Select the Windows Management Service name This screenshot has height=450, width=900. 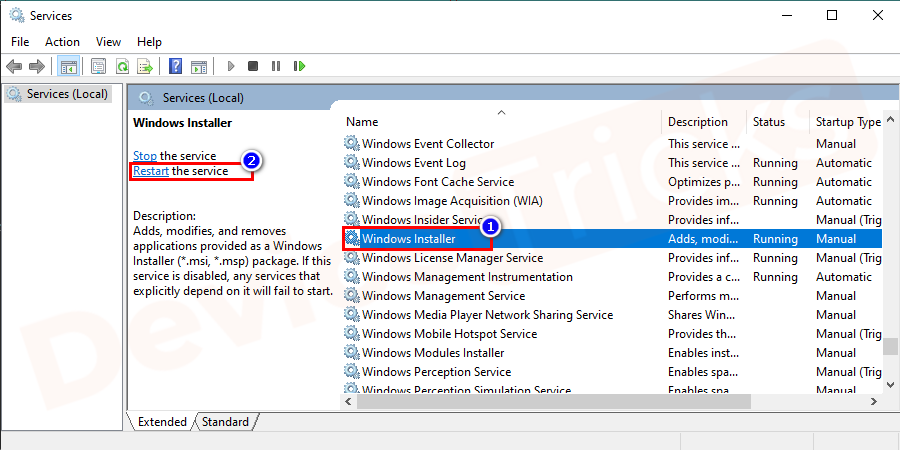444,296
